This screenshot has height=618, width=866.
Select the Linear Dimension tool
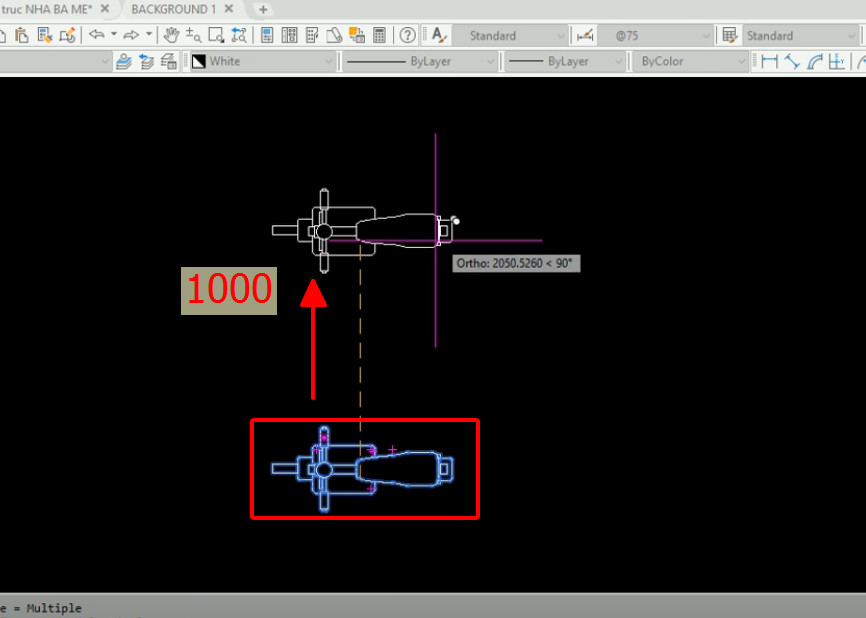pyautogui.click(x=772, y=60)
